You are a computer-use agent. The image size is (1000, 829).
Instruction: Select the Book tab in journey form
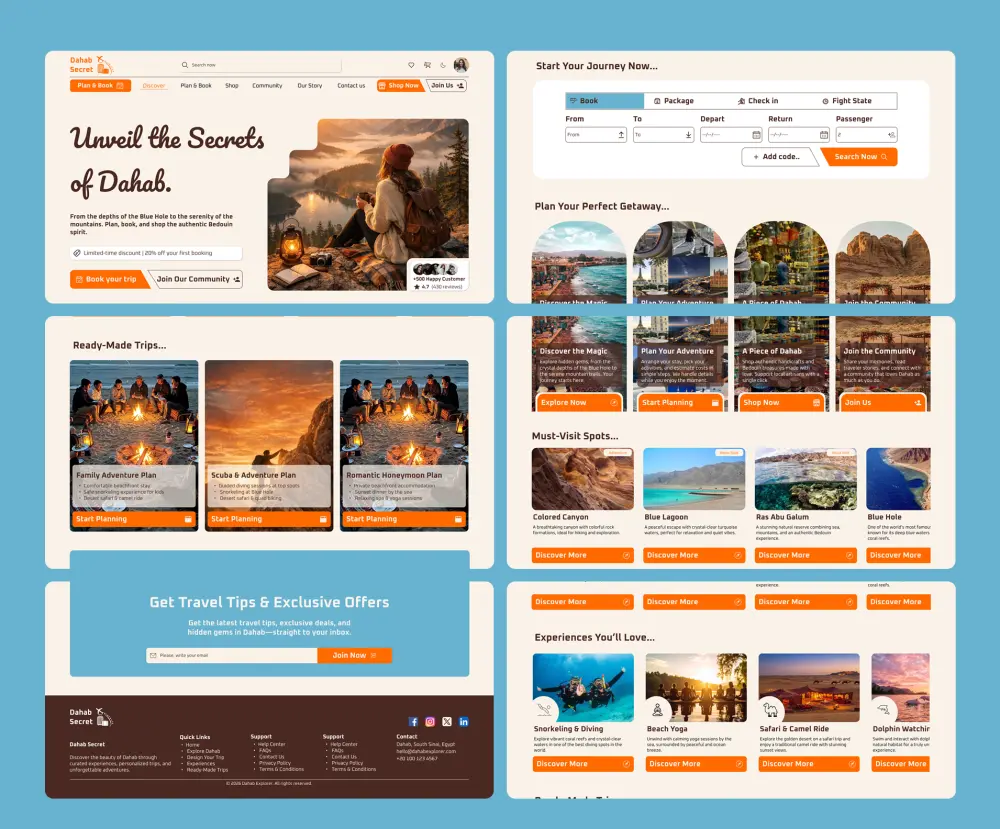[x=605, y=101]
